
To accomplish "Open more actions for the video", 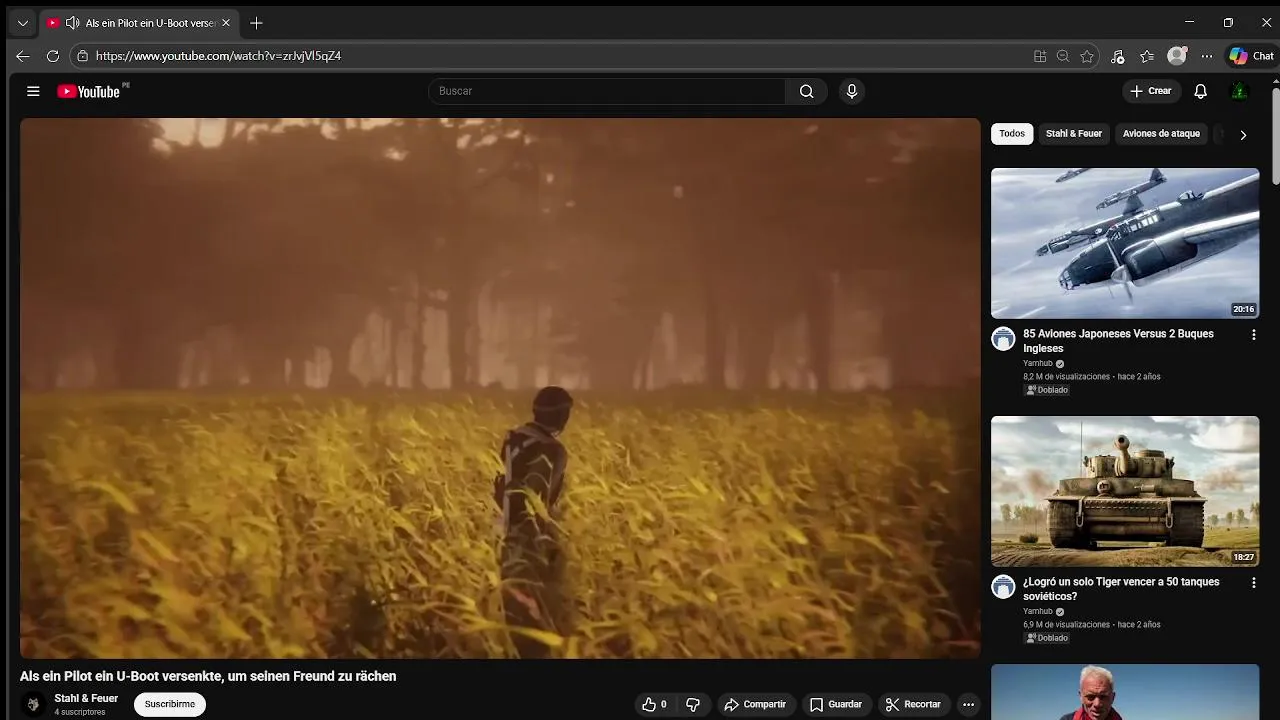I will tap(968, 704).
